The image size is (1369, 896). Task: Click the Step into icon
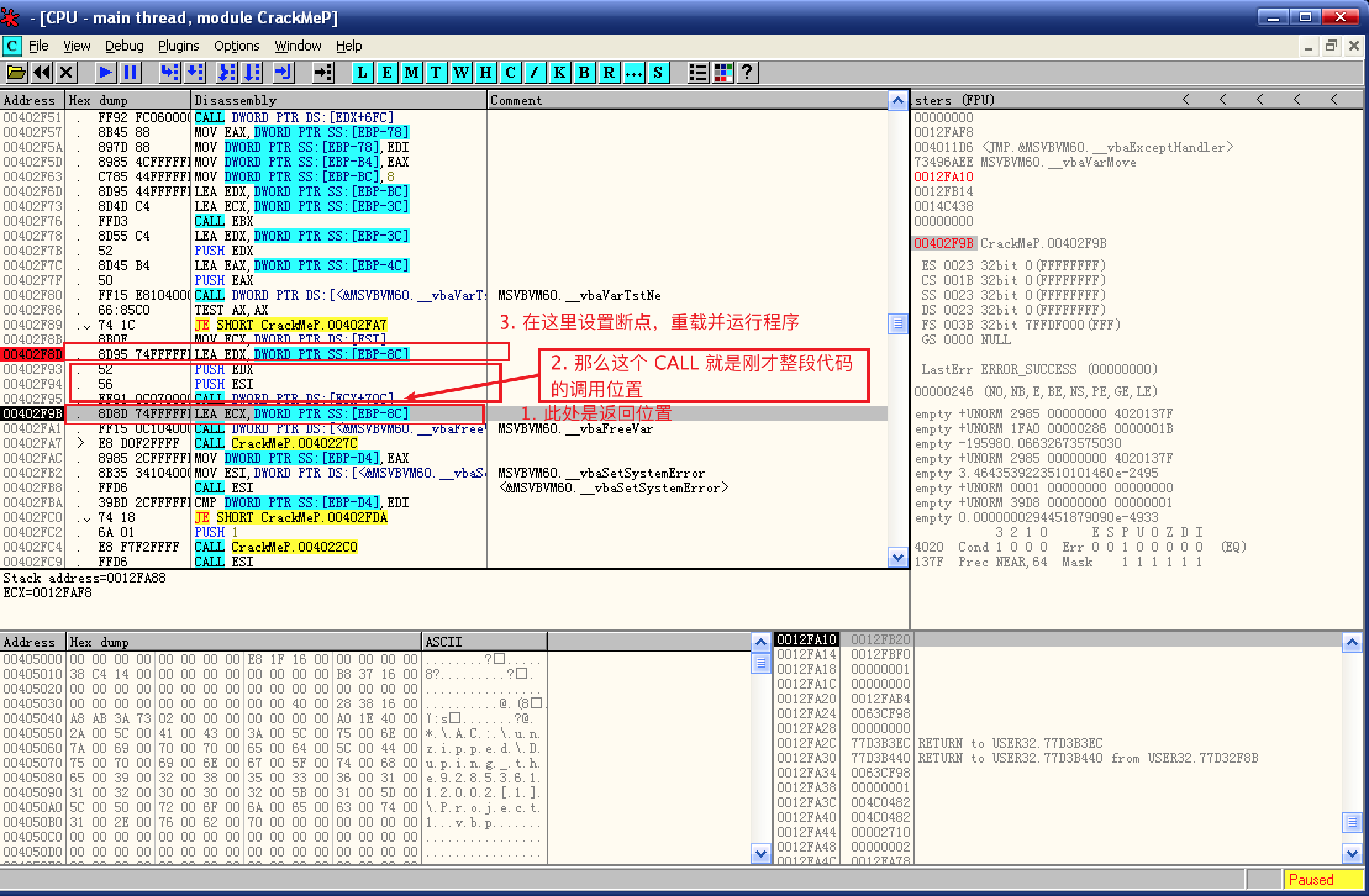(169, 73)
